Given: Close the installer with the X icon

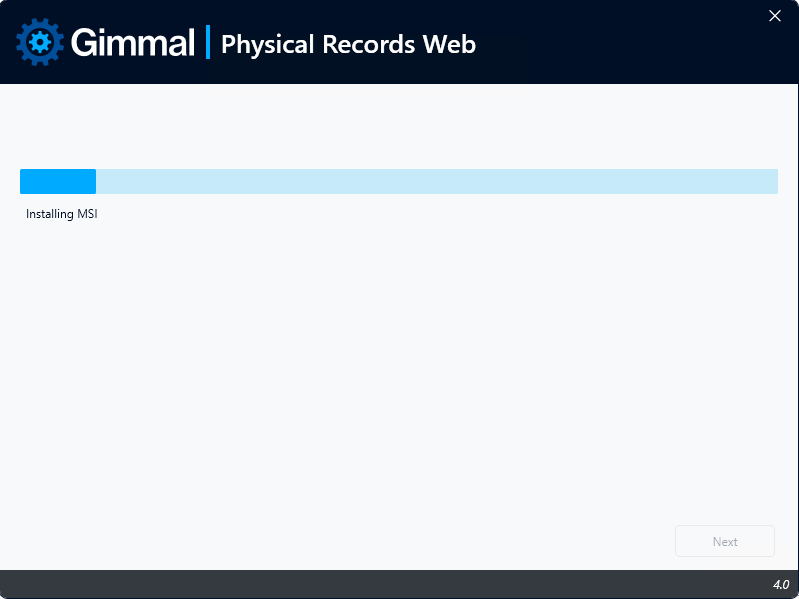Looking at the screenshot, I should [775, 16].
